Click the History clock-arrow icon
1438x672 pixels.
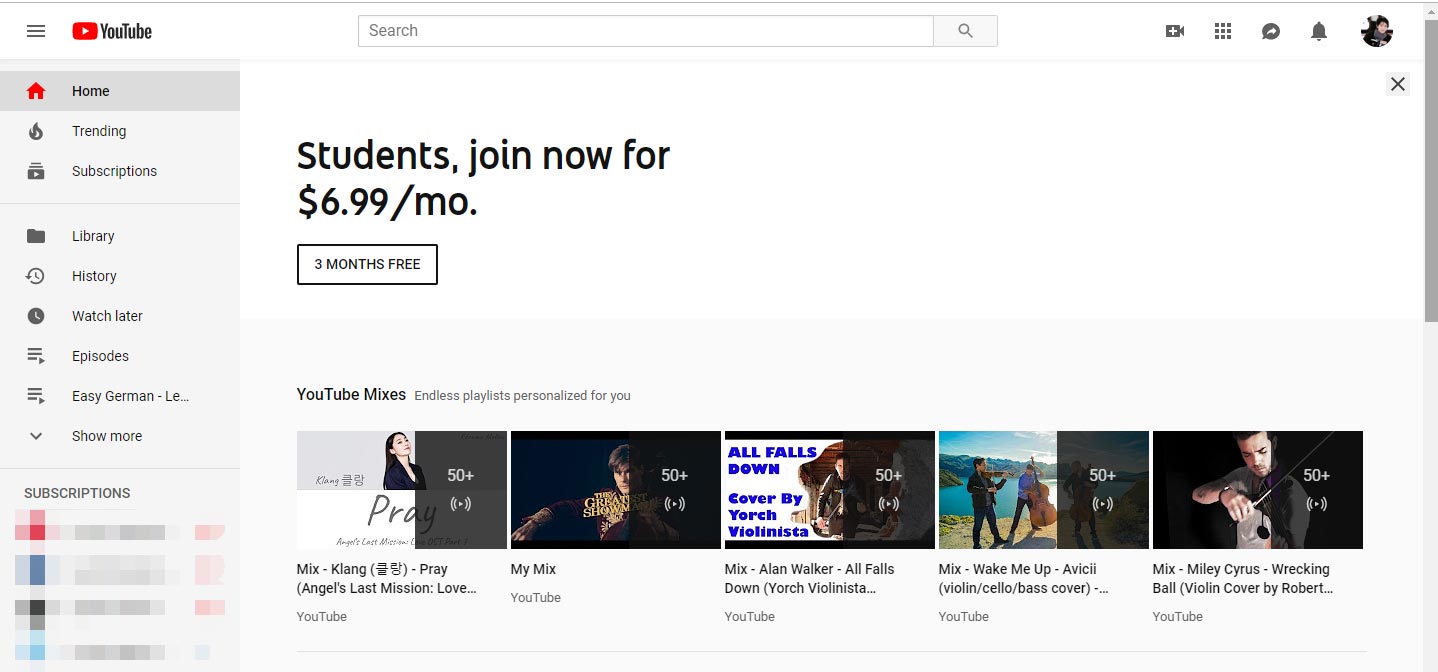[36, 276]
